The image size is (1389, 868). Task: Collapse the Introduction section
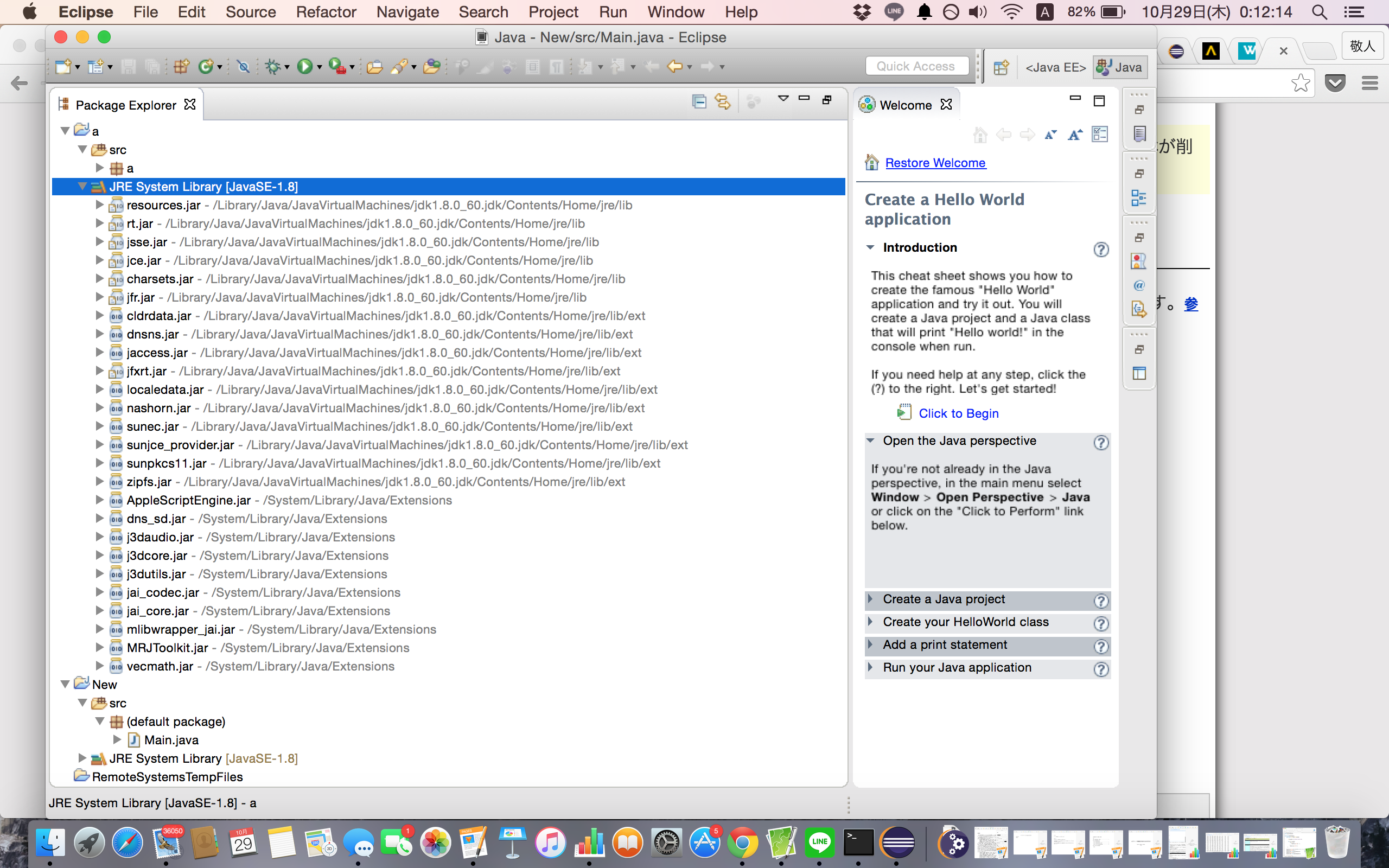click(870, 247)
